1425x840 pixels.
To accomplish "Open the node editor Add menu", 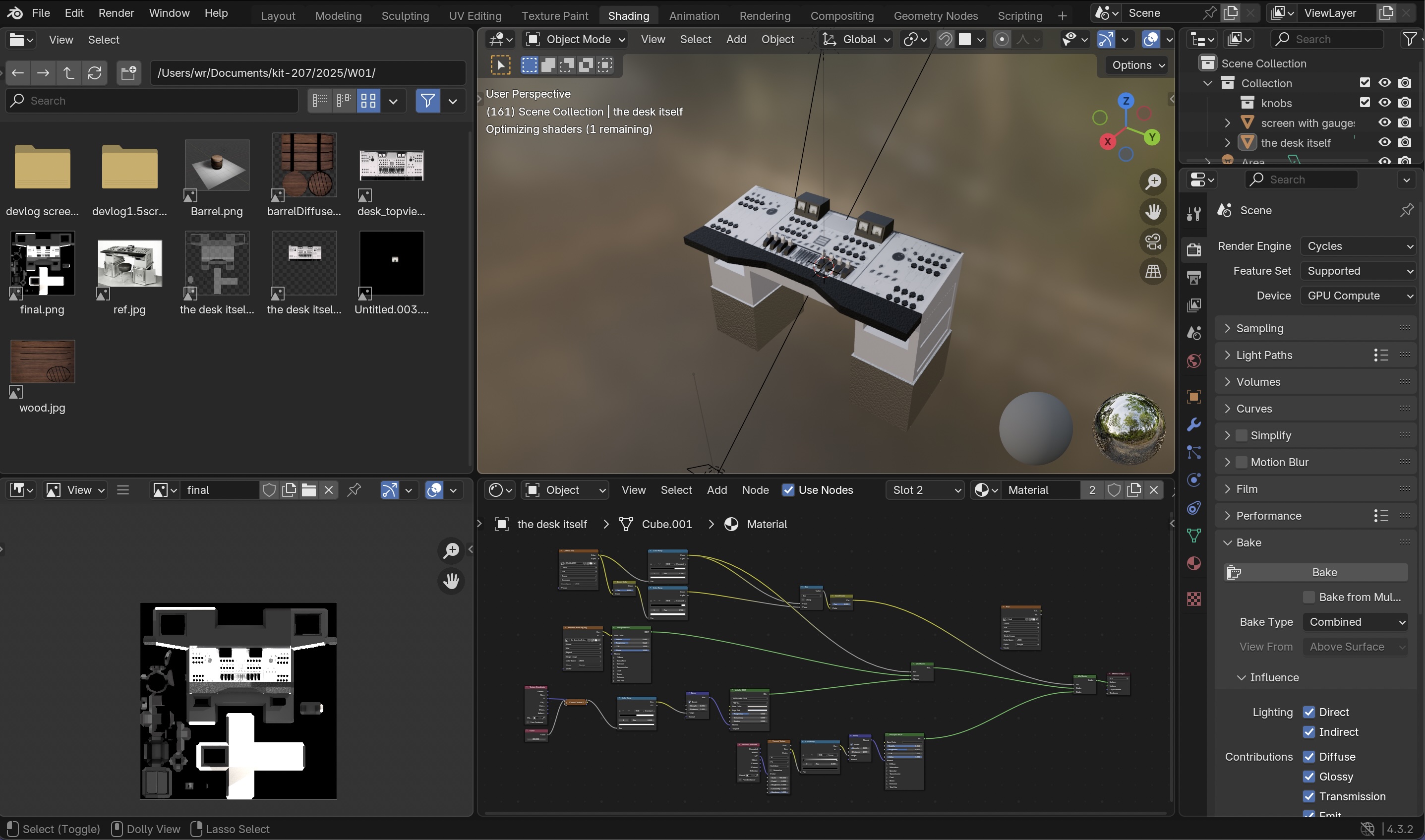I will click(716, 490).
